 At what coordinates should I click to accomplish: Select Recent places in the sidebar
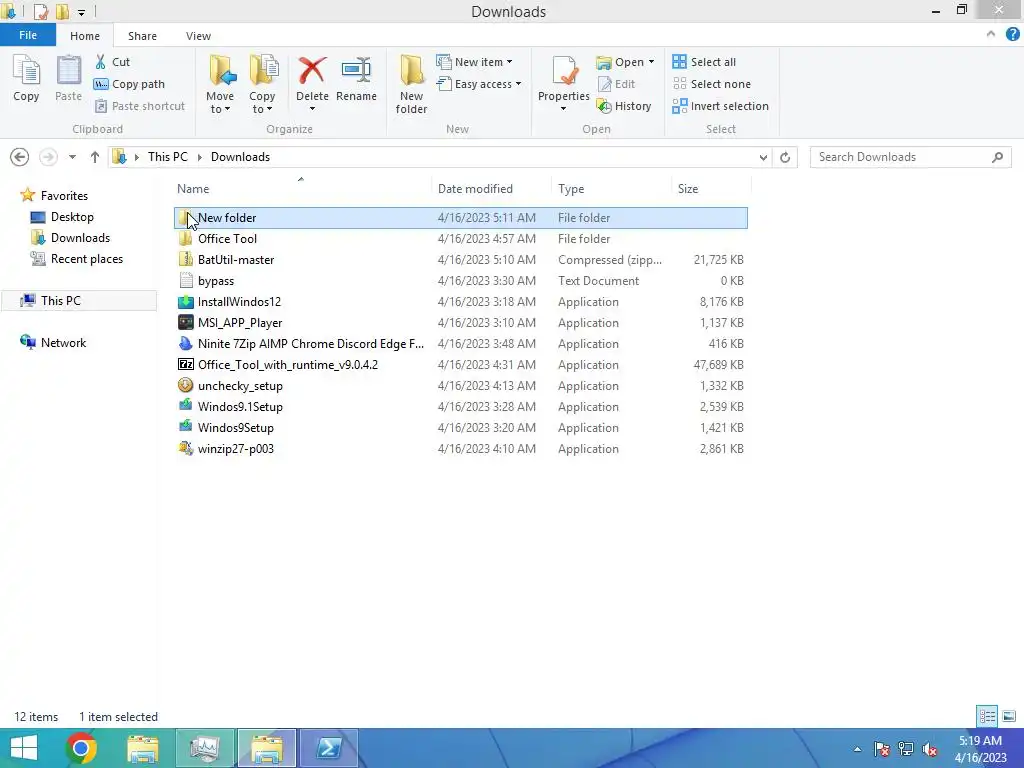[87, 259]
